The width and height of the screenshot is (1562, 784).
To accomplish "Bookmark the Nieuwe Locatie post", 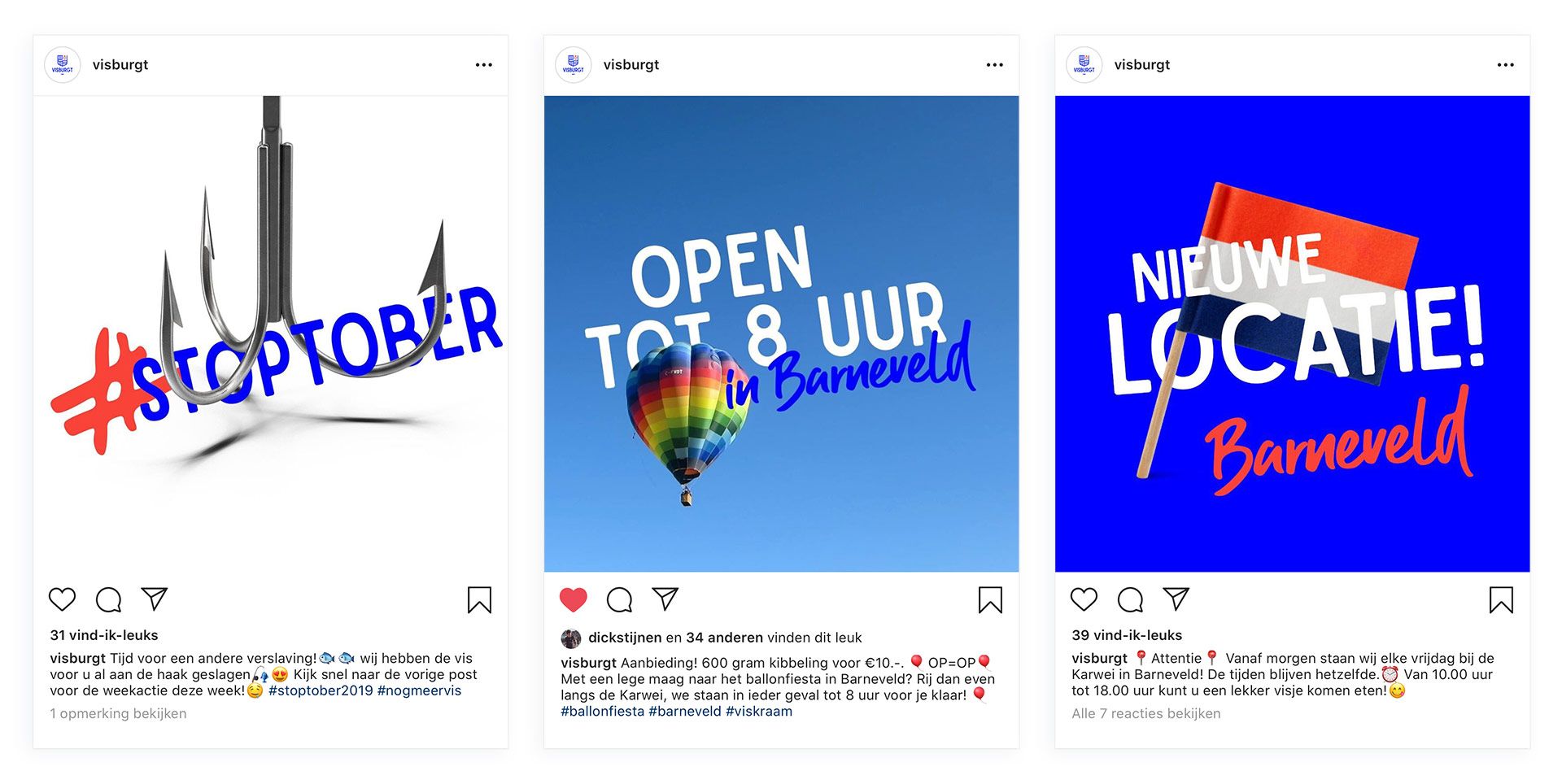I will 1501,600.
